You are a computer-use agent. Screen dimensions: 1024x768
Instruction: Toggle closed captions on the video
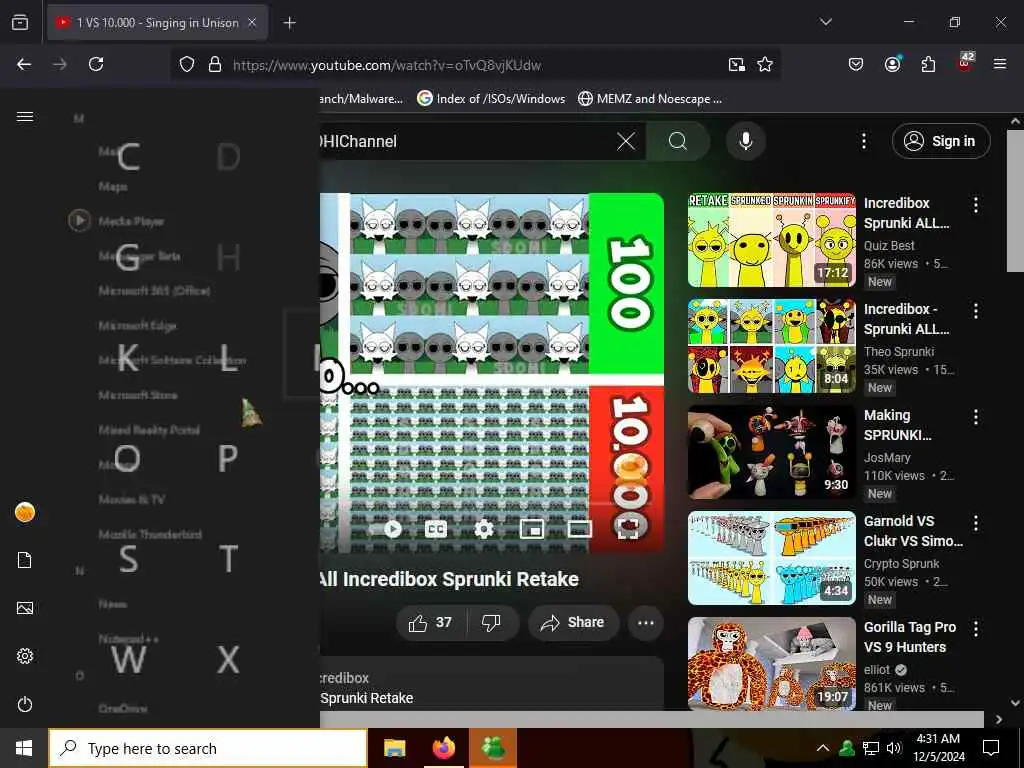pos(436,529)
